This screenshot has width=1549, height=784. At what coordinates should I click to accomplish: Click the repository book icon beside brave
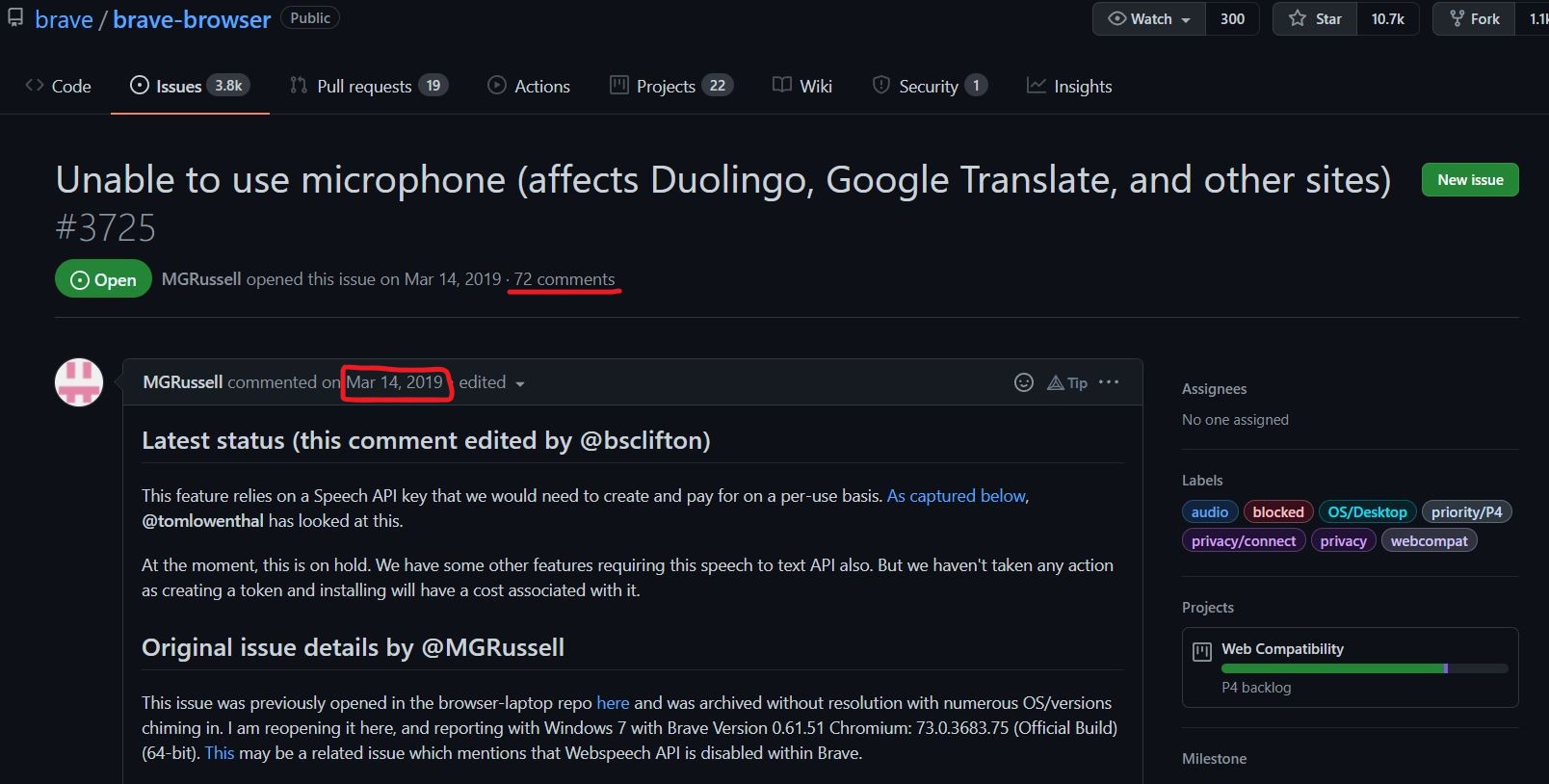pos(14,17)
